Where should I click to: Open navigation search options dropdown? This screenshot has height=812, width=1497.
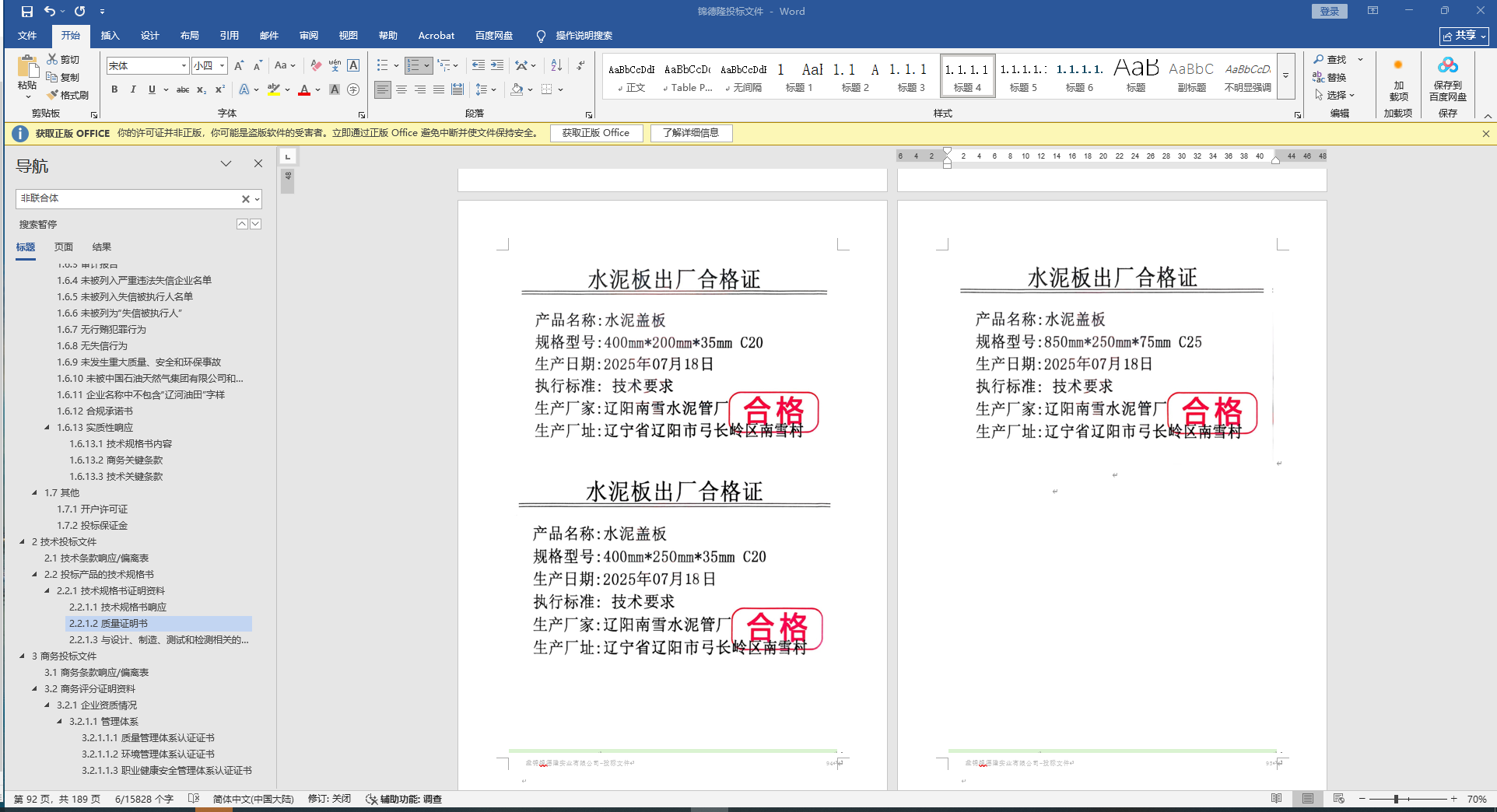[x=257, y=199]
